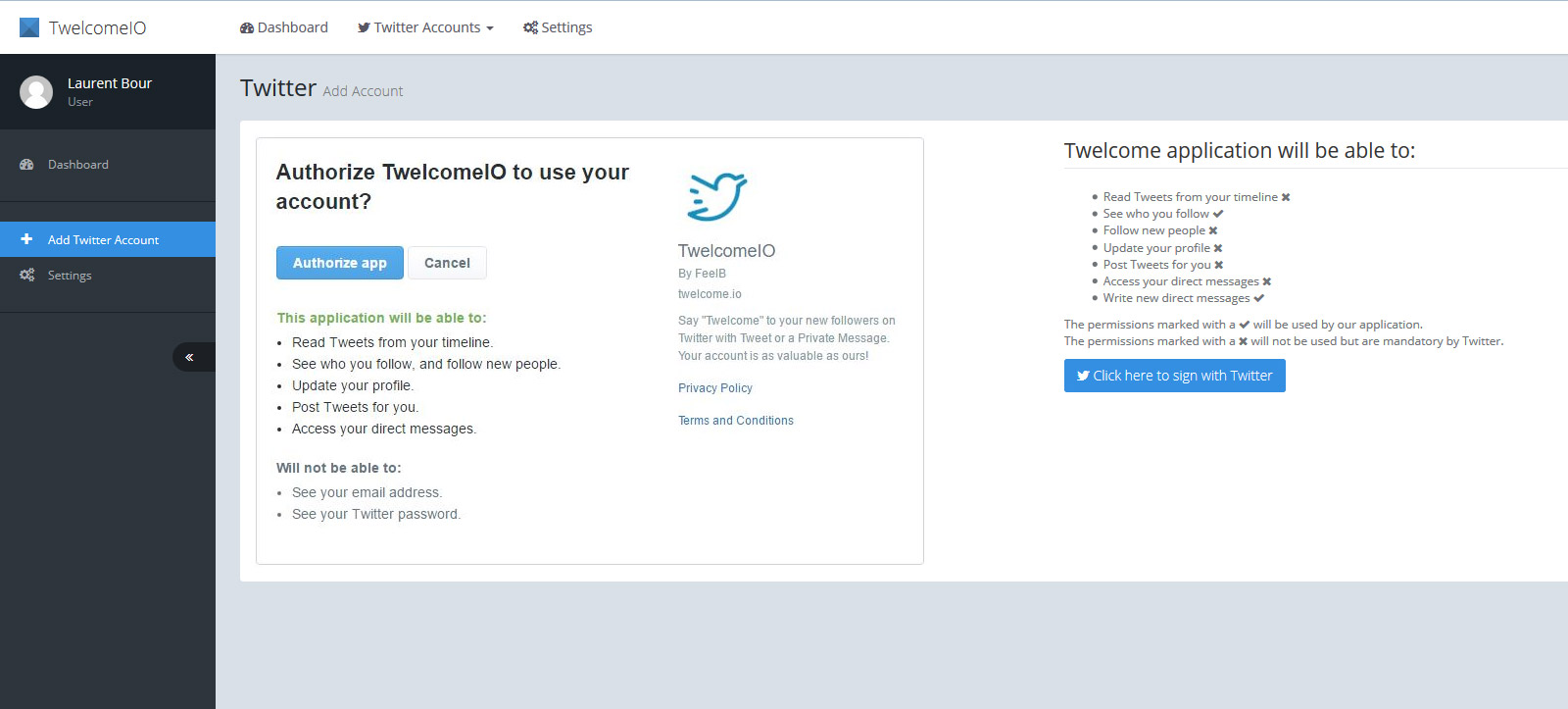
Task: Click the 'Authorize TwelcomeIO to use your account?' heading
Action: (453, 186)
